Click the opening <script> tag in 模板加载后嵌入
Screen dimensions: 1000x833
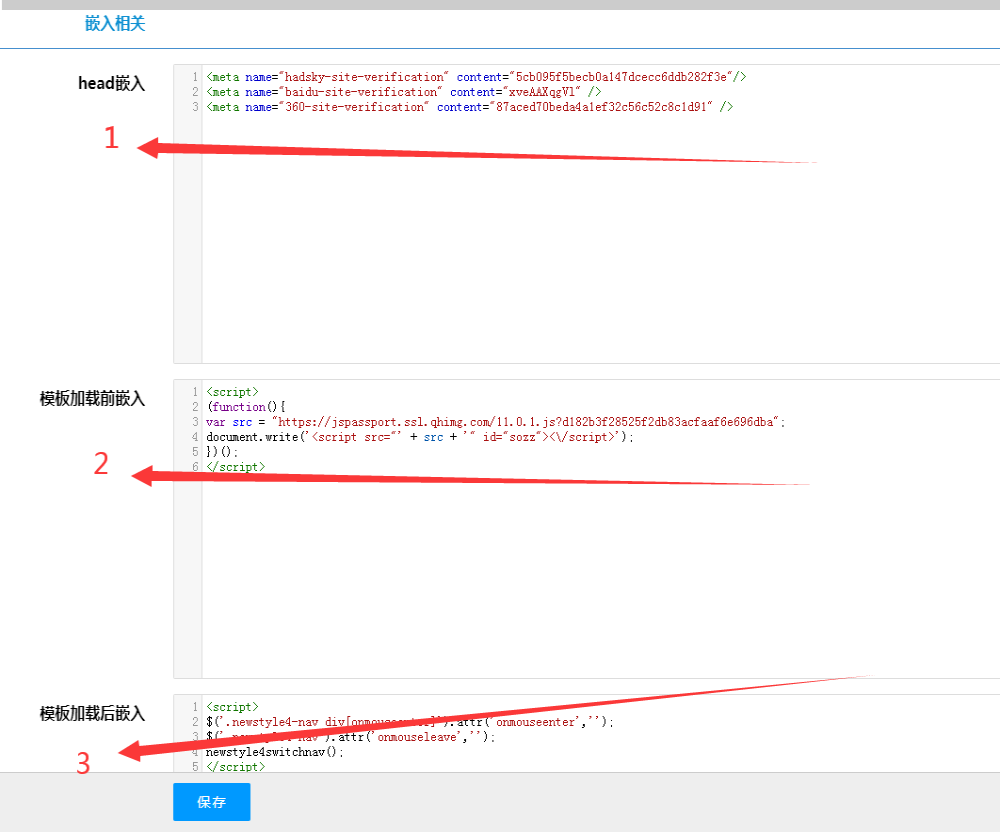(232, 707)
